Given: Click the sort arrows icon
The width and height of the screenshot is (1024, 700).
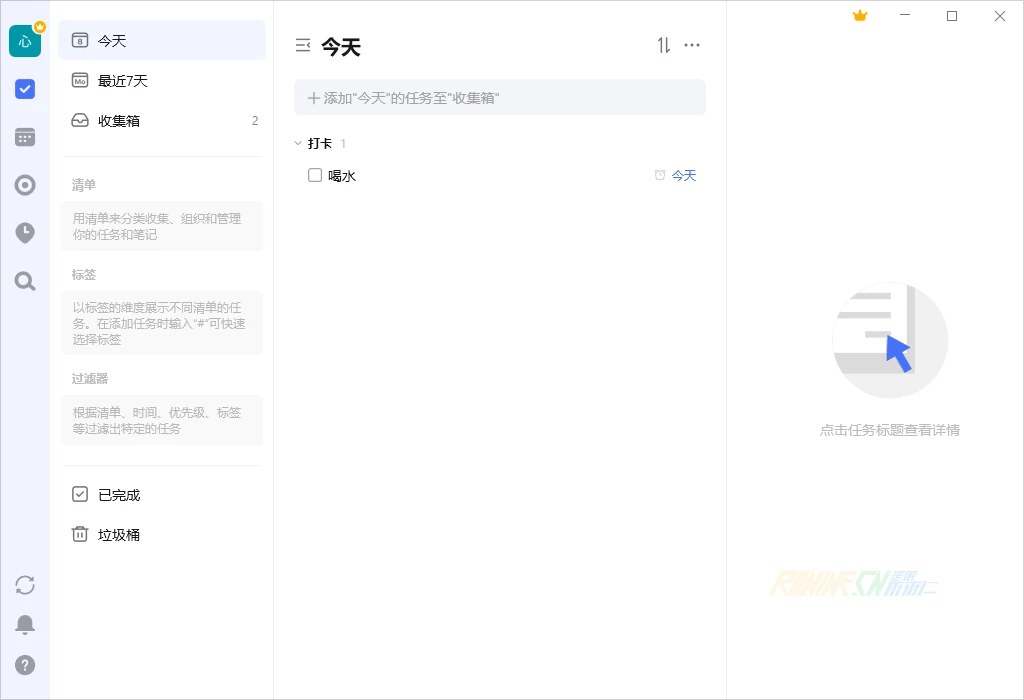Looking at the screenshot, I should pos(664,45).
